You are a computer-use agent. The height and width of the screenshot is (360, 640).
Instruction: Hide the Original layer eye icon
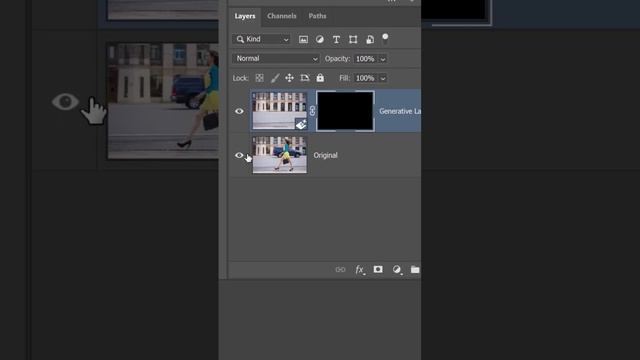239,155
